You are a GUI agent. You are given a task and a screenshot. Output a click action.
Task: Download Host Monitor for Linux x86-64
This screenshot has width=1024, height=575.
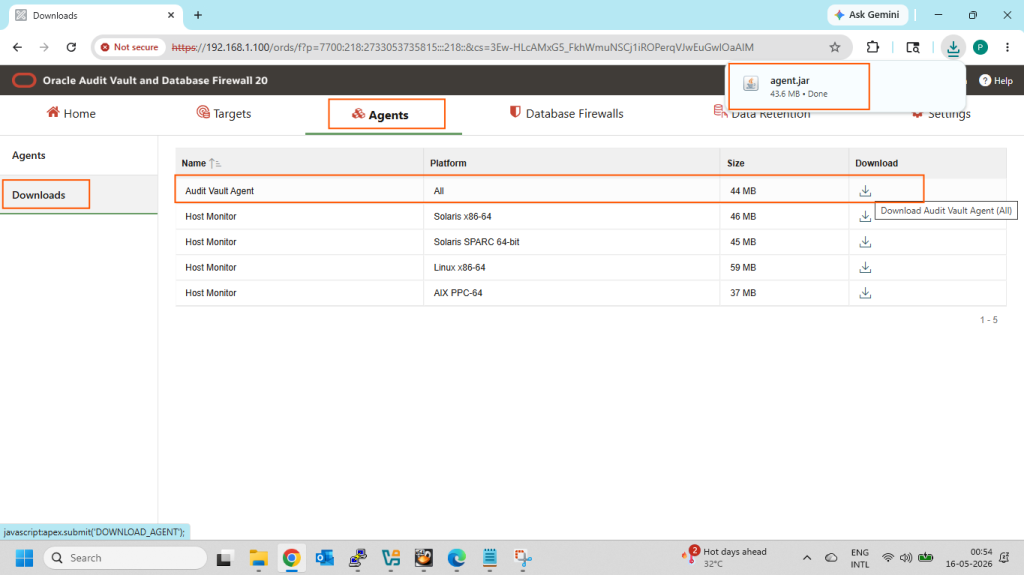tap(865, 267)
